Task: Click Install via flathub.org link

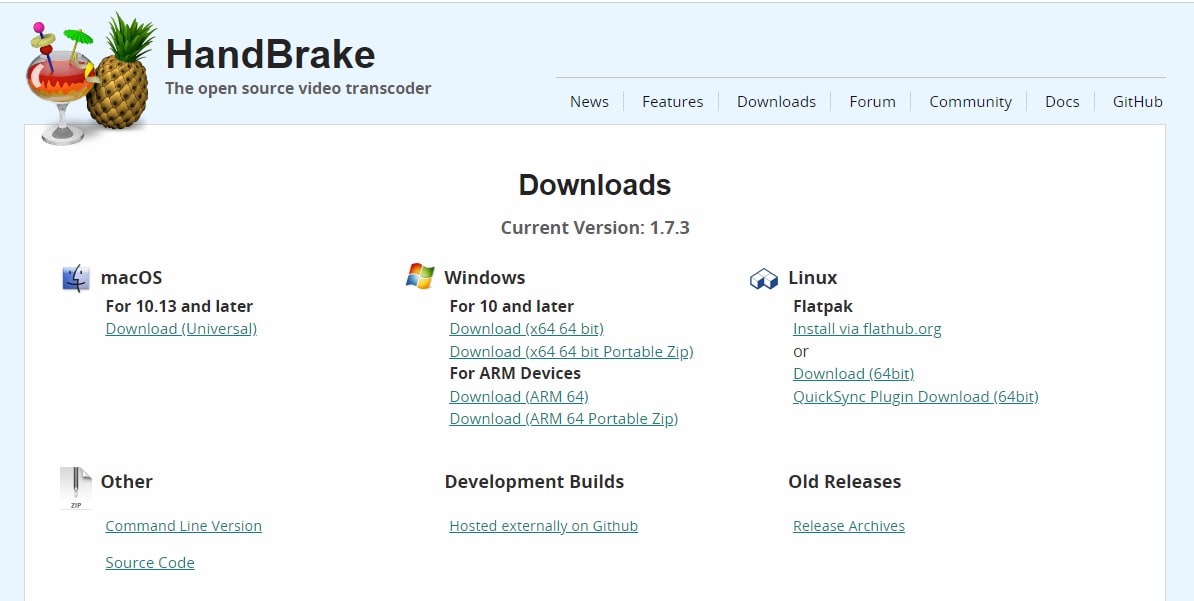Action: click(x=867, y=329)
